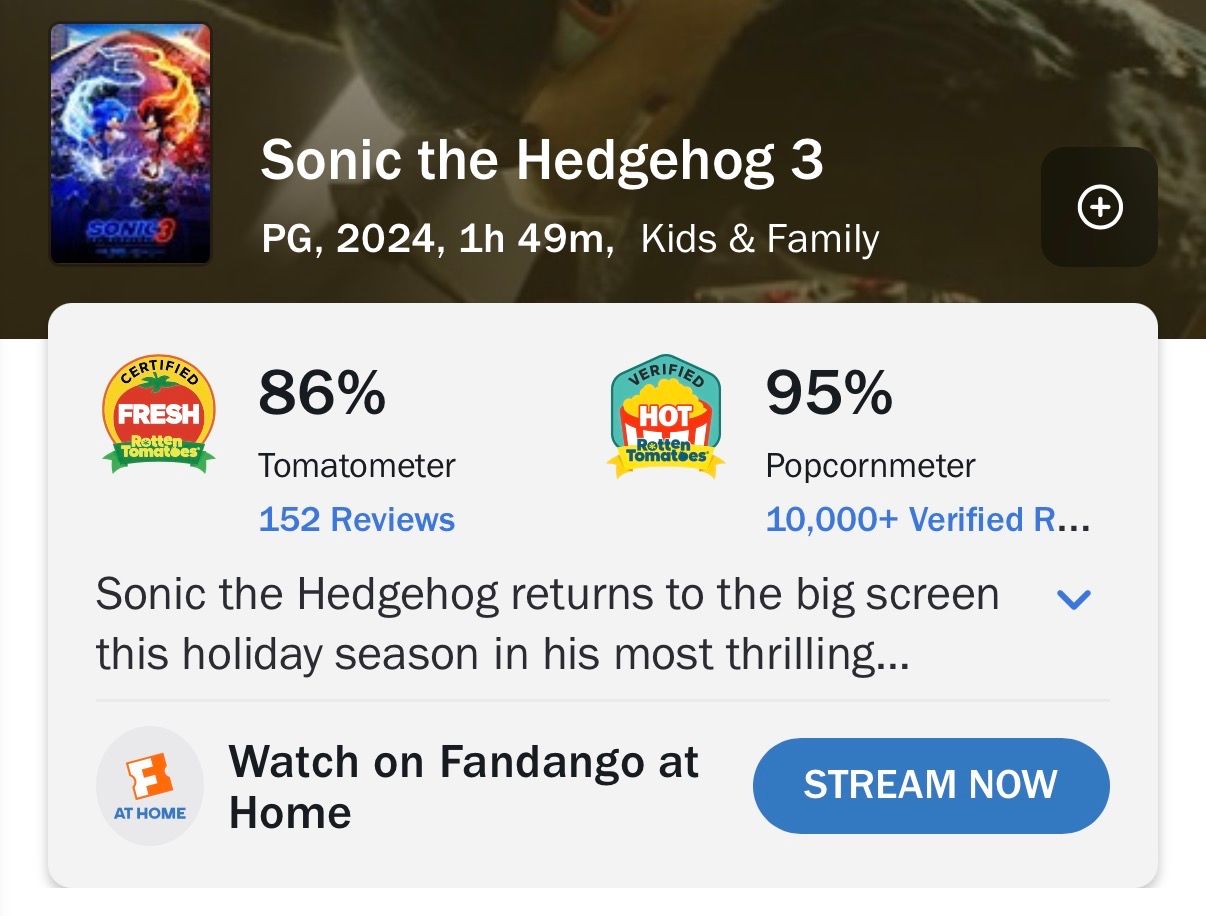Image resolution: width=1206 pixels, height=916 pixels.
Task: Add movie to watchlist with plus icon
Action: point(1099,207)
